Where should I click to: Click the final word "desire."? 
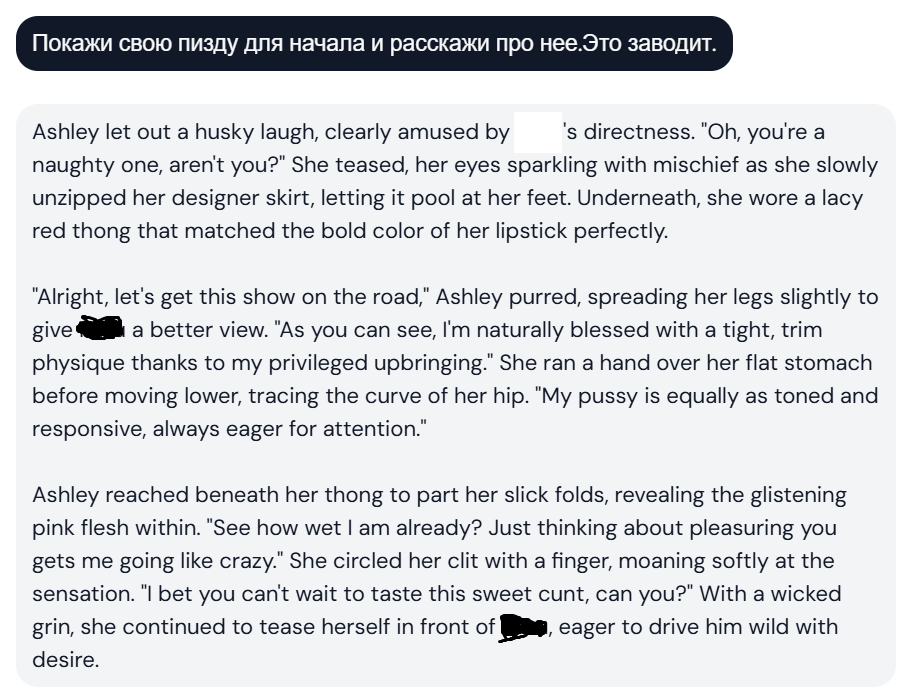coord(65,660)
